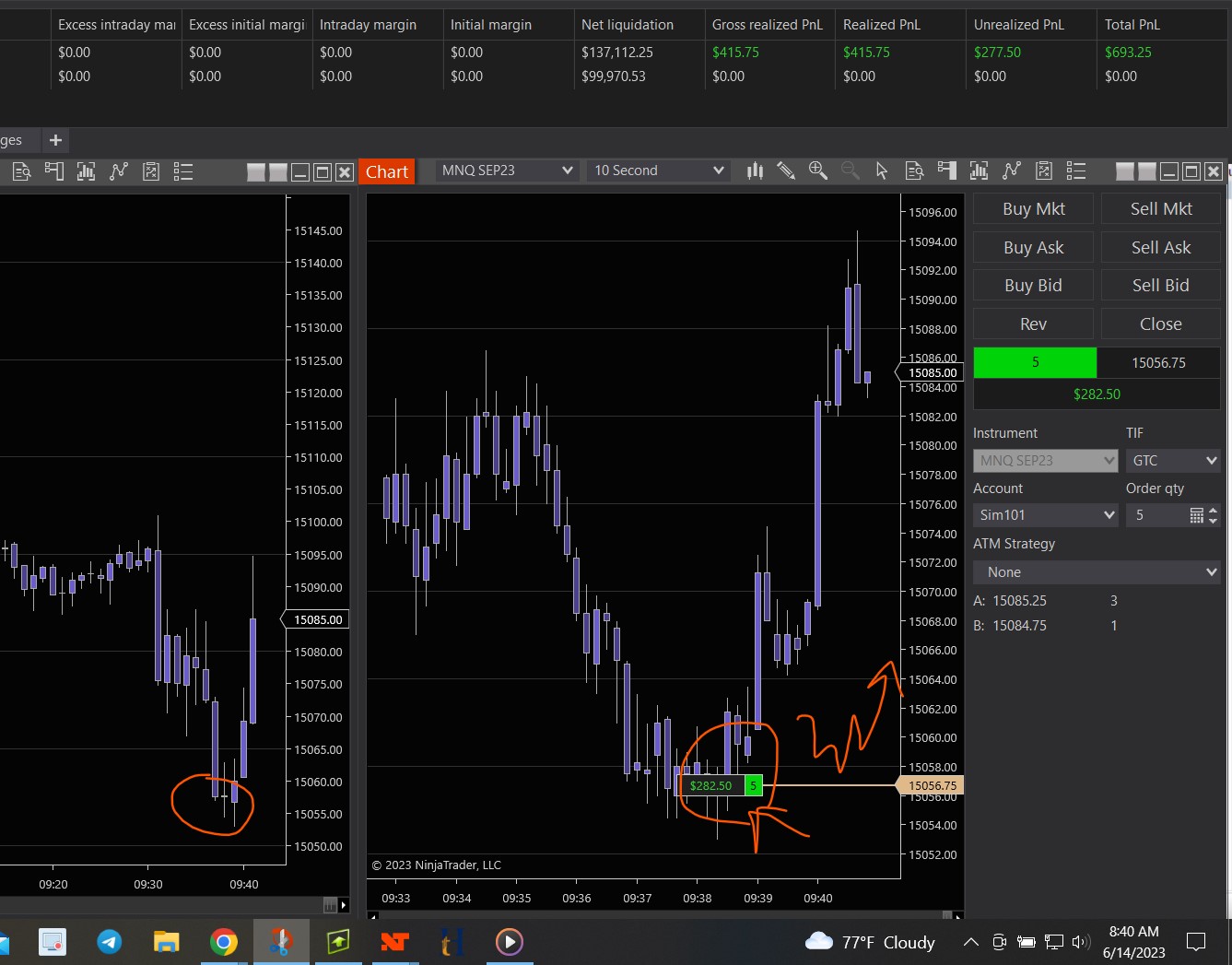Click inside the Order qty field
This screenshot has height=965, width=1232.
(x=1157, y=515)
